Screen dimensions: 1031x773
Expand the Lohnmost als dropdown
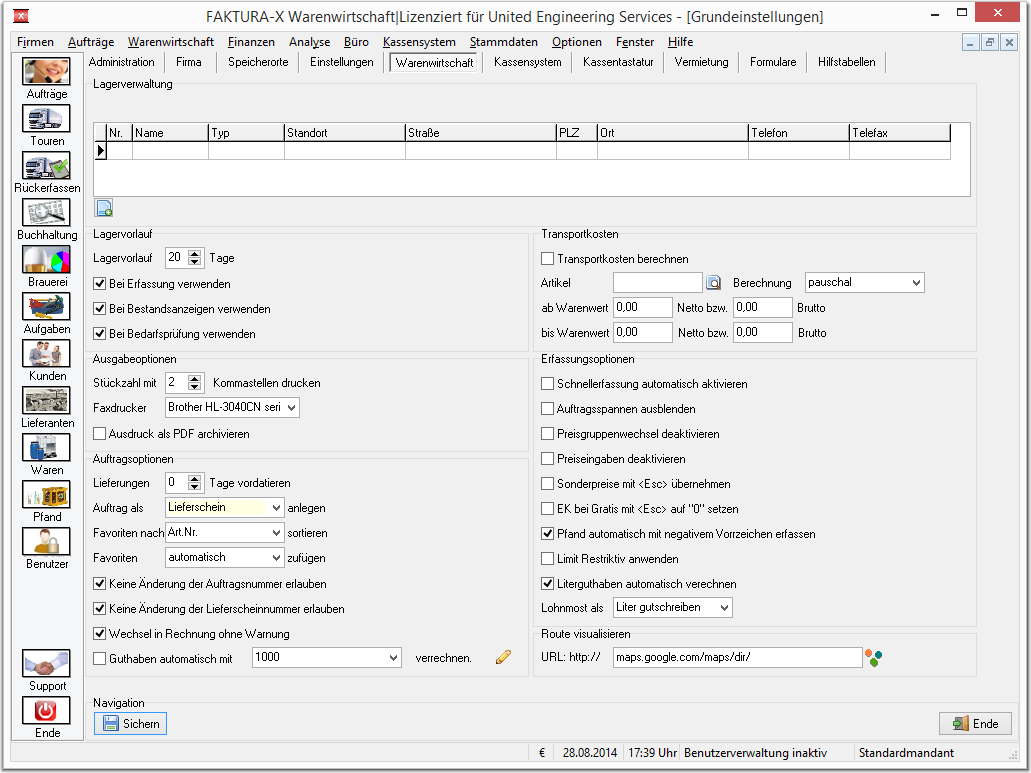(x=673, y=607)
